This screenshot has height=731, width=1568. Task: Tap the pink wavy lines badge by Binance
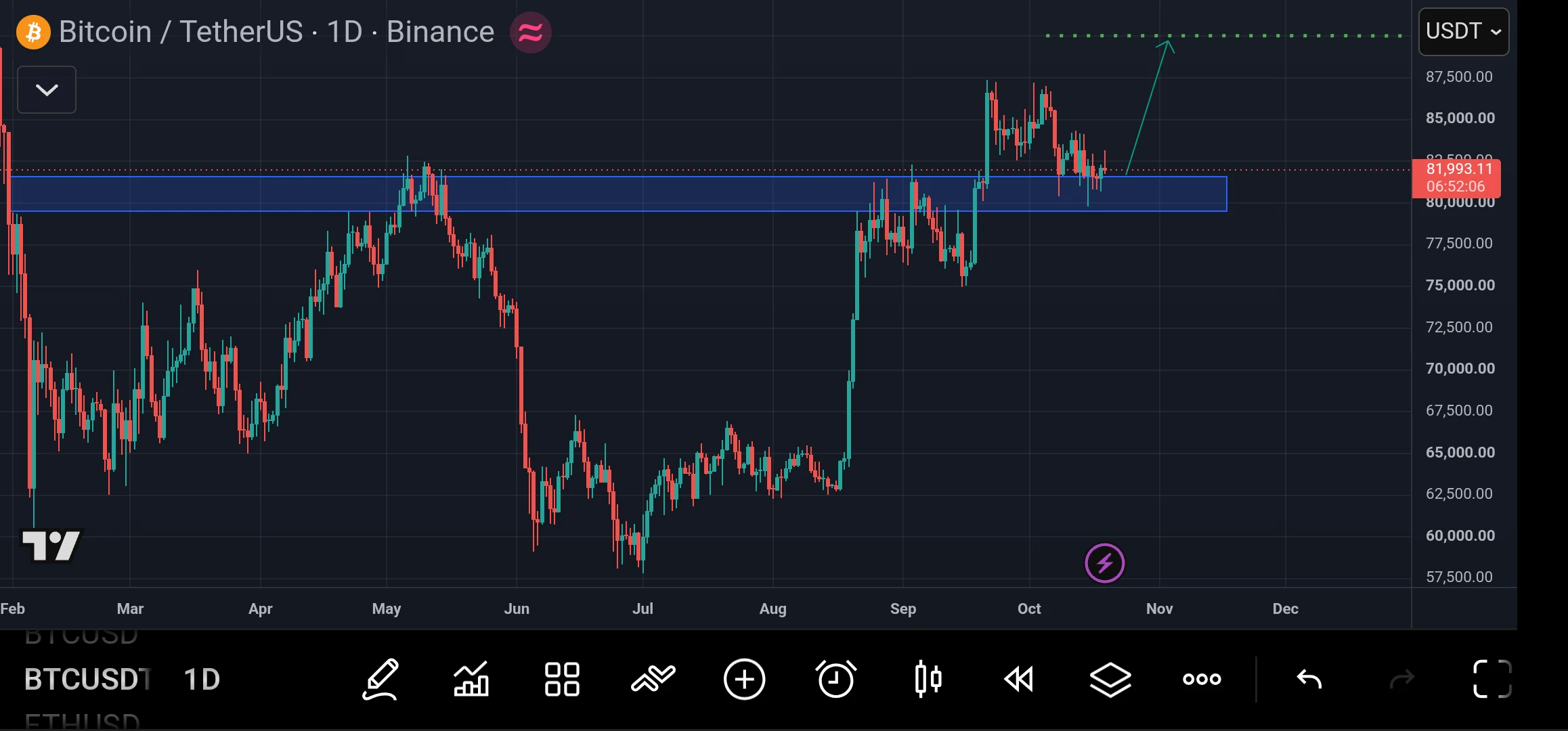(x=531, y=32)
